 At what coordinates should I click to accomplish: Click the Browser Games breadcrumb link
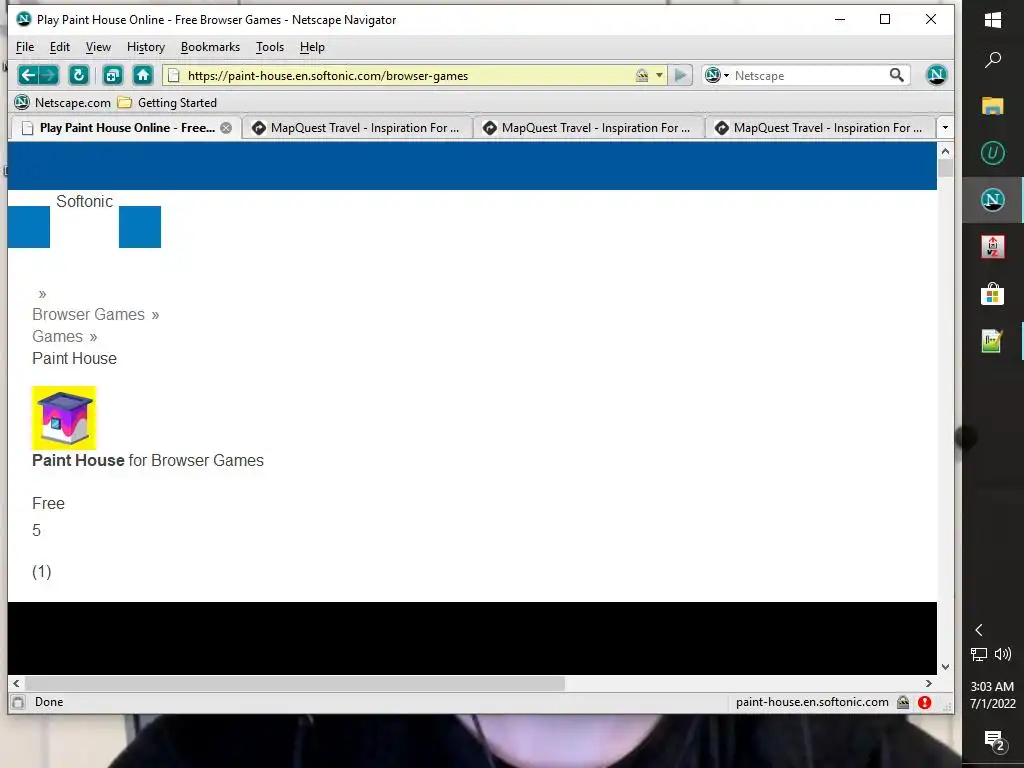tap(88, 314)
